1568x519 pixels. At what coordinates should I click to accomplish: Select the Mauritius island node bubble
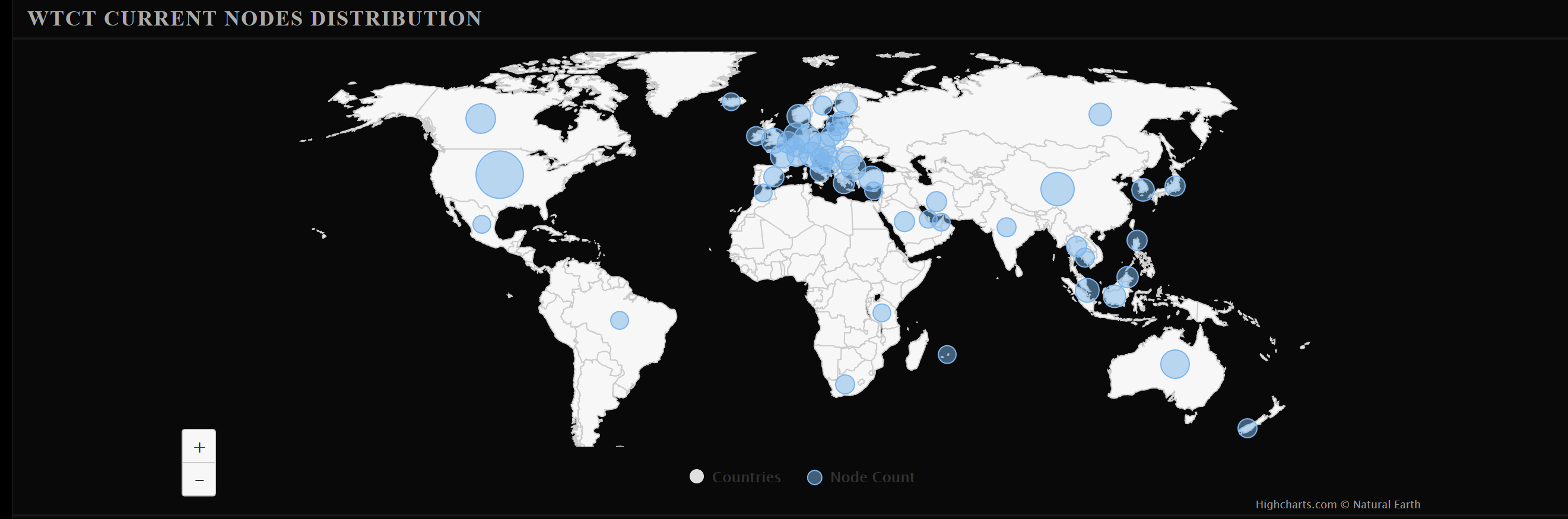pos(947,354)
